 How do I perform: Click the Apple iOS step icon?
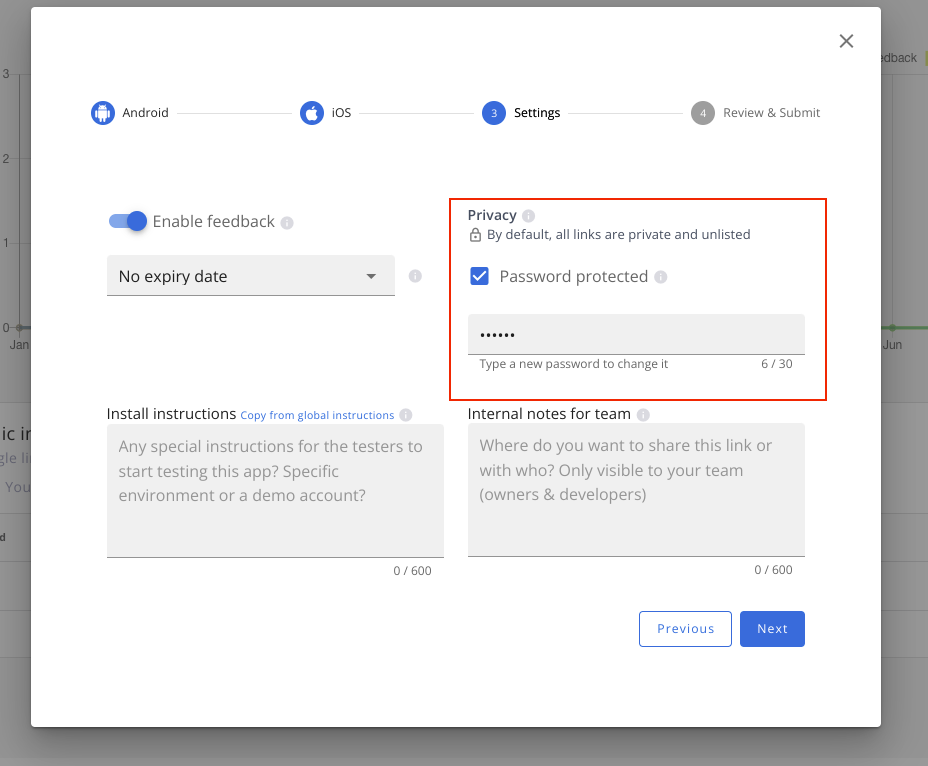(312, 113)
